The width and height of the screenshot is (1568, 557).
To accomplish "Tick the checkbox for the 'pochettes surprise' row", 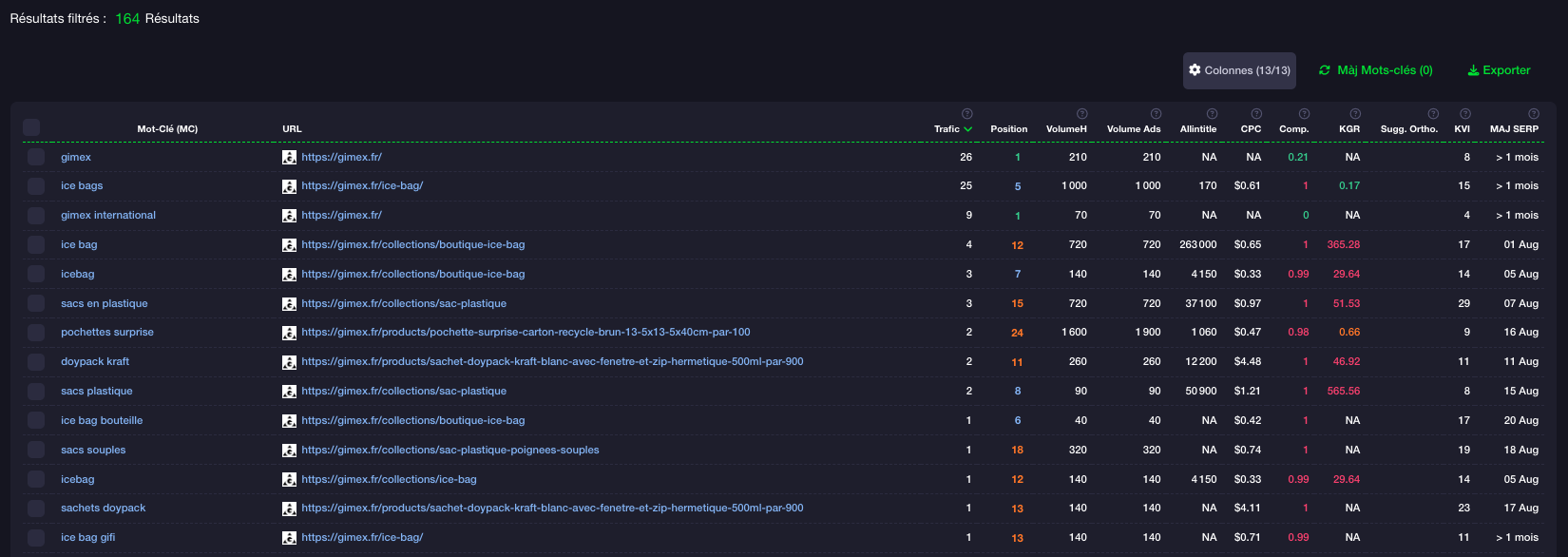I will [x=36, y=333].
